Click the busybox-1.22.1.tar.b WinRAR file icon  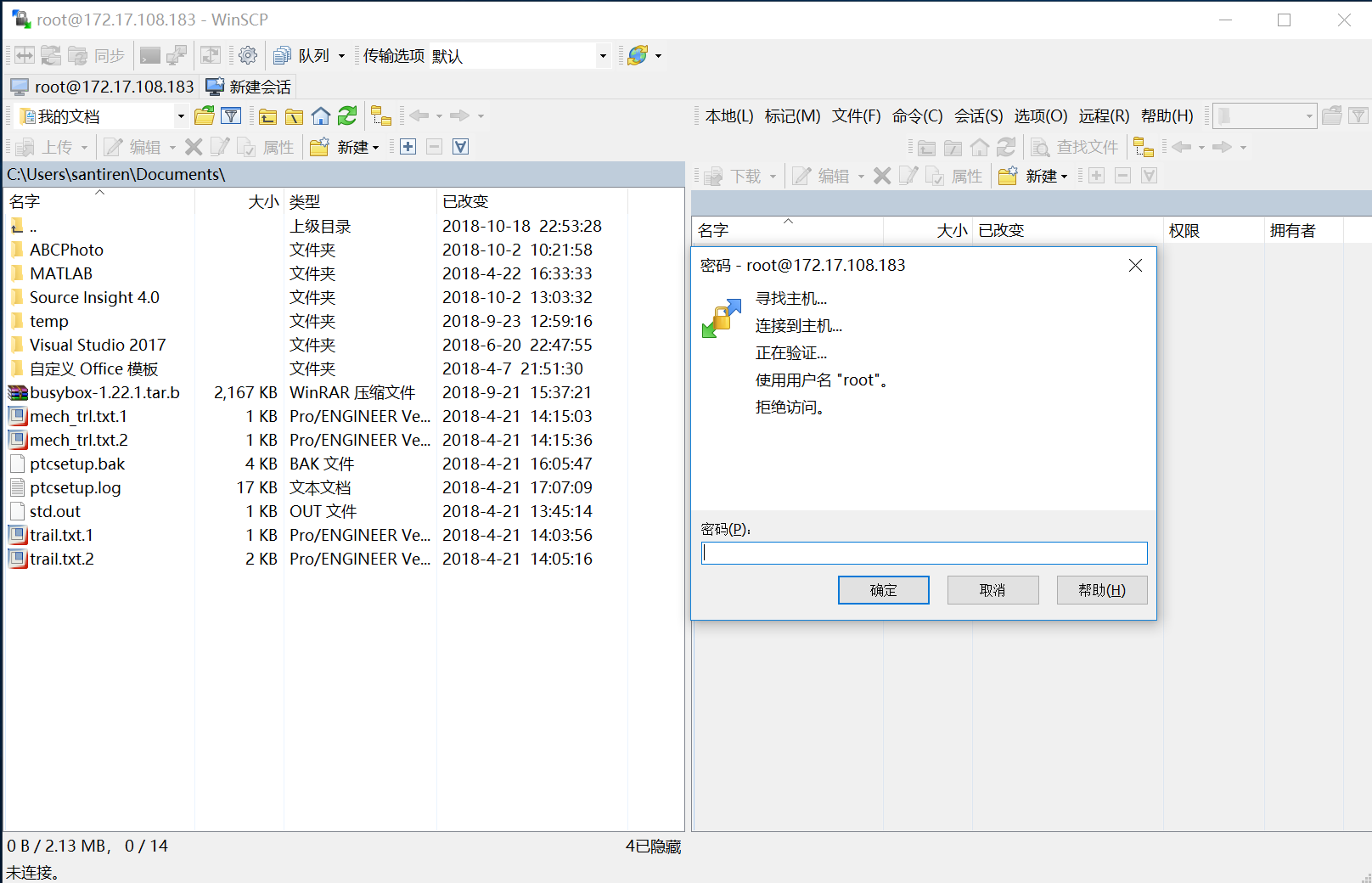pos(18,393)
